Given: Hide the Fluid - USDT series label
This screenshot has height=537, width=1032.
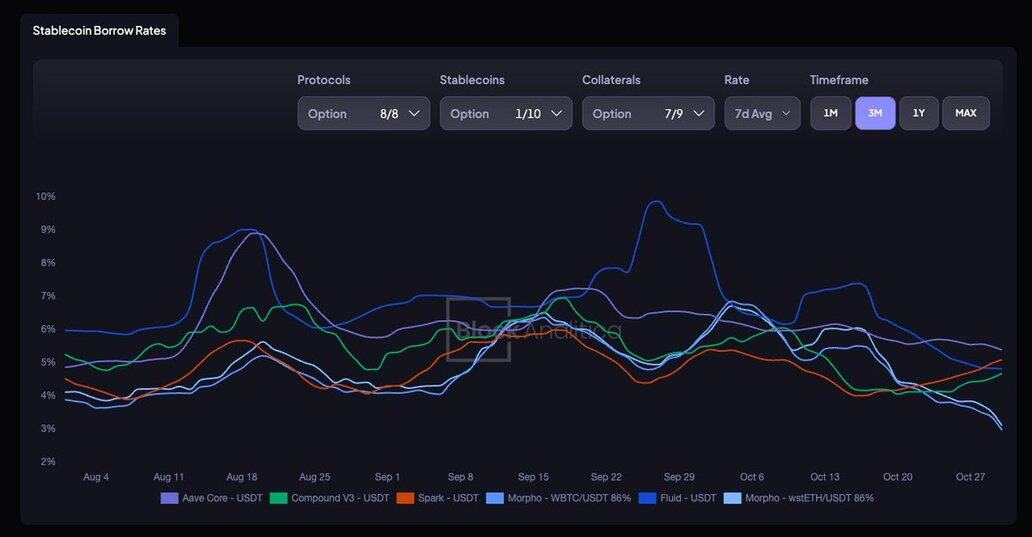Looking at the screenshot, I should [689, 498].
